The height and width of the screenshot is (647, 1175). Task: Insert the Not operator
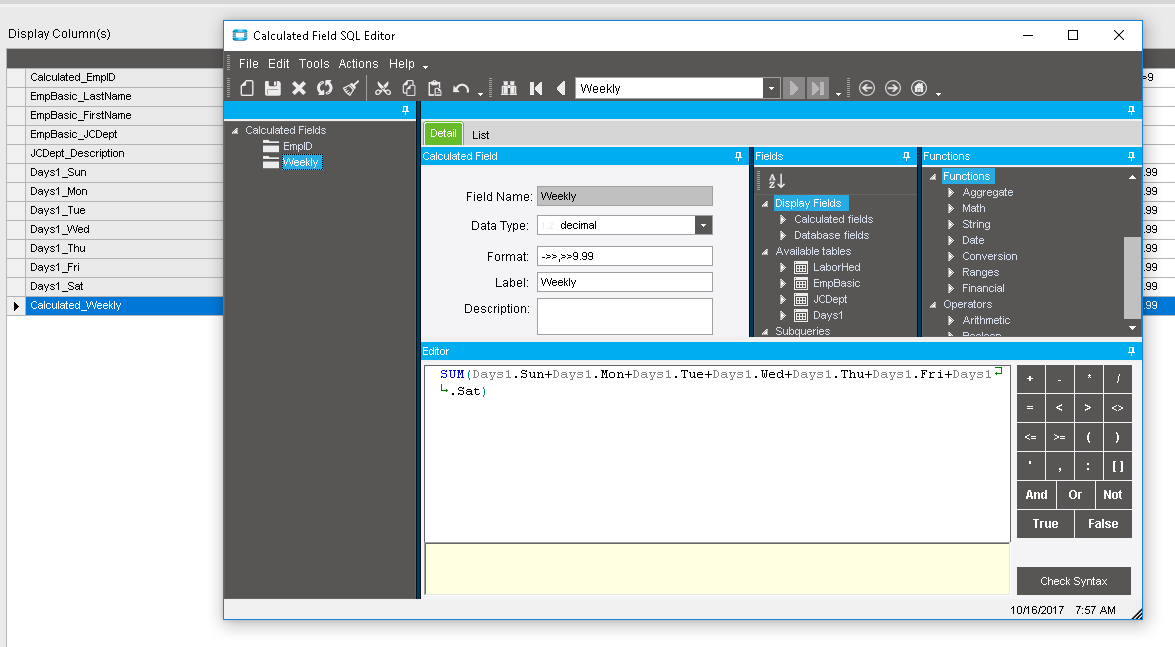[x=1113, y=495]
